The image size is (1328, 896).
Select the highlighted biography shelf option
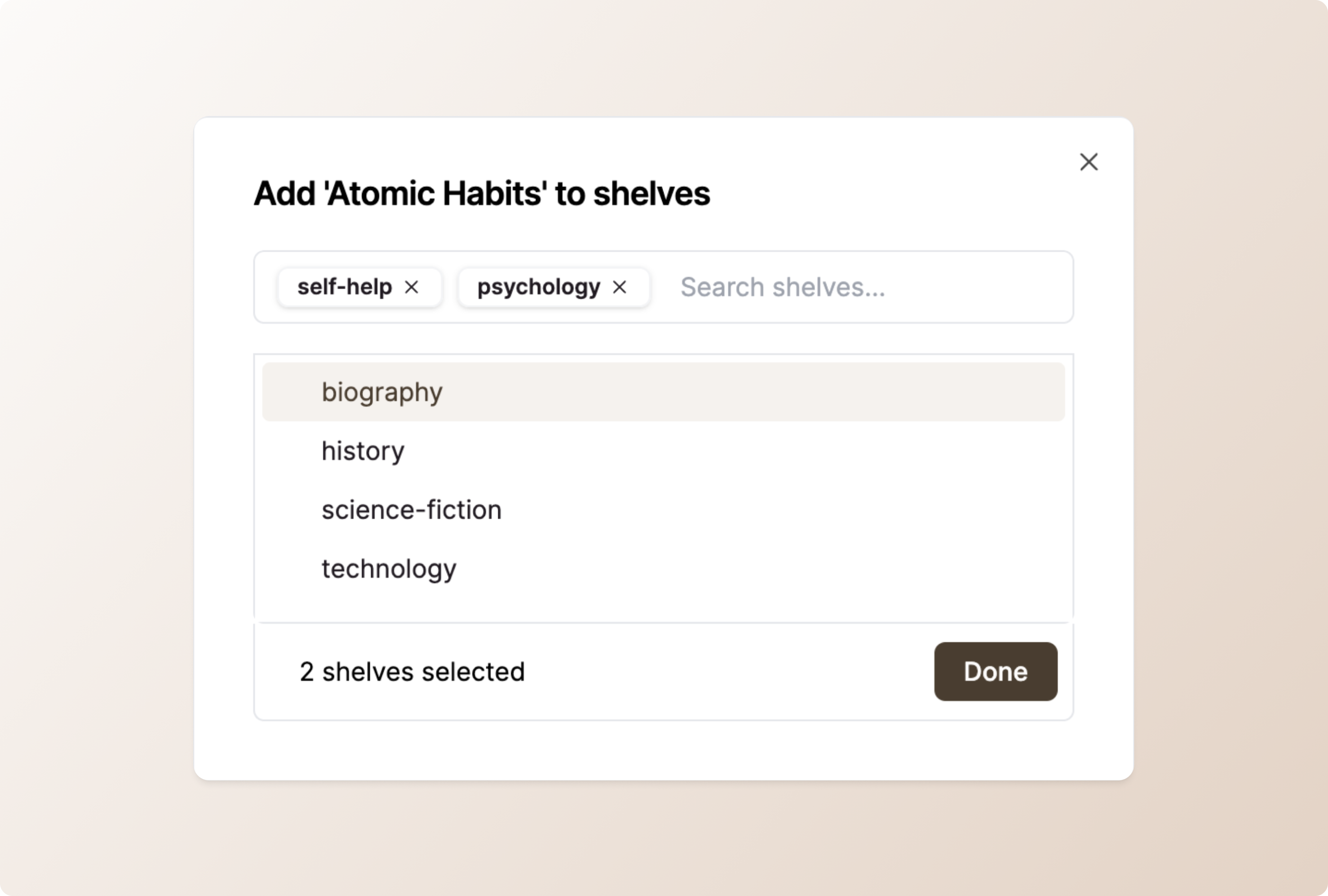663,392
